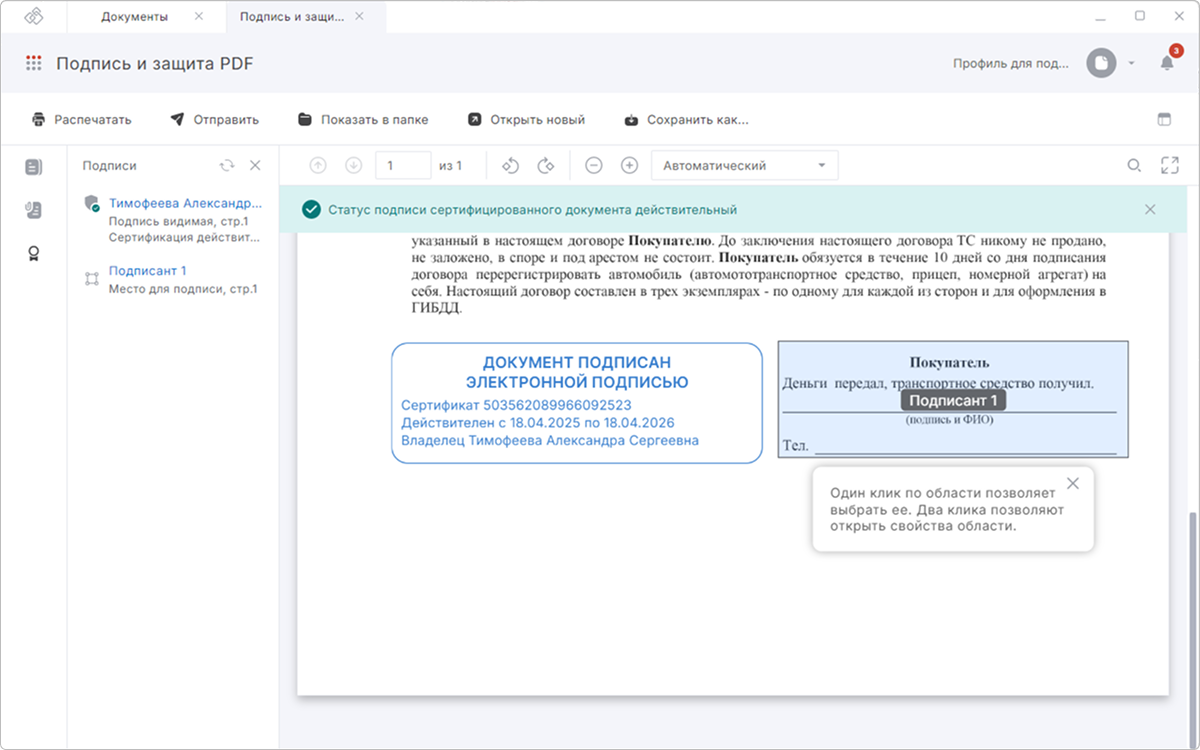Open the document pages sidebar icon
1200x750 pixels.
click(34, 167)
